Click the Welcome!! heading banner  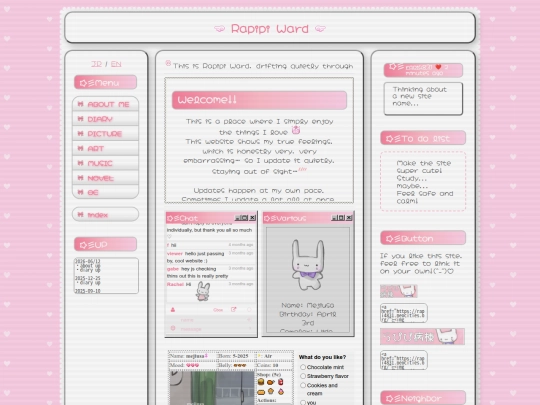tap(259, 100)
